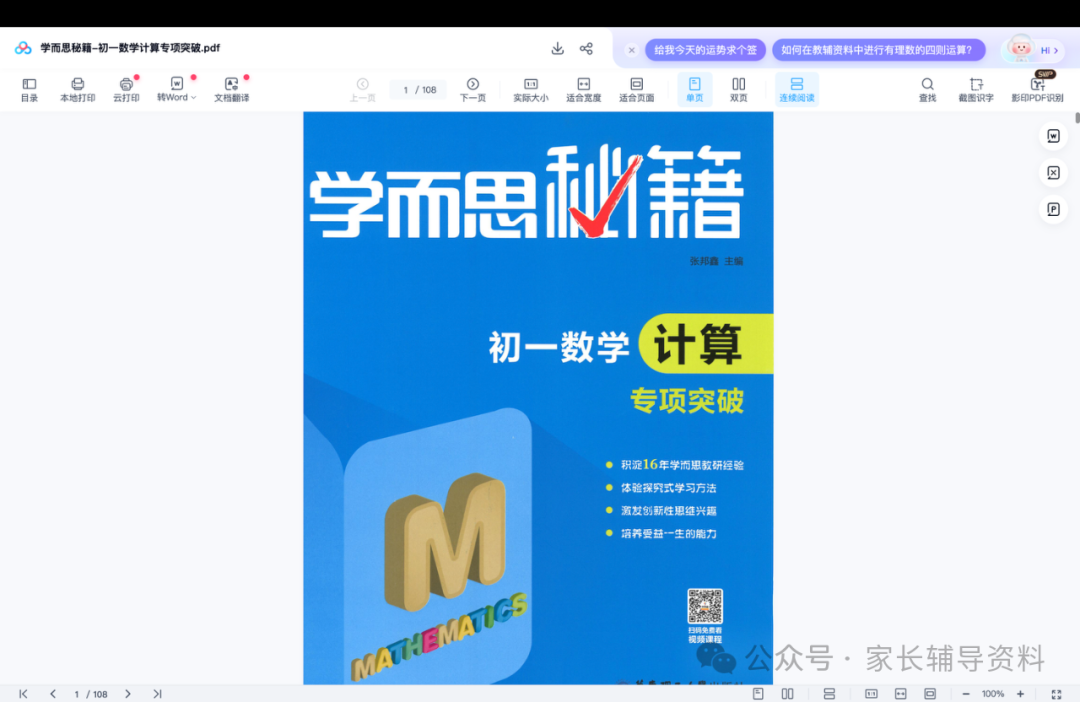The image size is (1080, 702).
Task: Click the 影印PDF识别 scanned PDF recognition
Action: tap(1037, 90)
